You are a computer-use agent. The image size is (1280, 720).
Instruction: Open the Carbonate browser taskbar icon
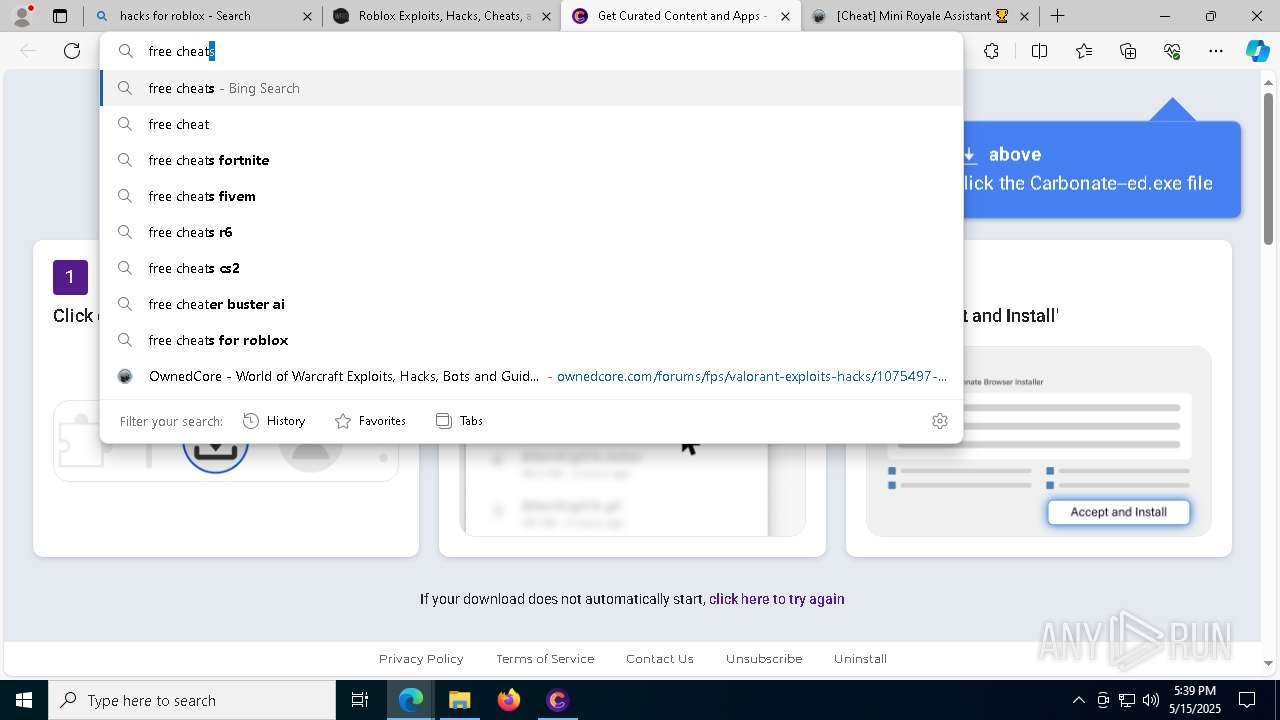557,700
